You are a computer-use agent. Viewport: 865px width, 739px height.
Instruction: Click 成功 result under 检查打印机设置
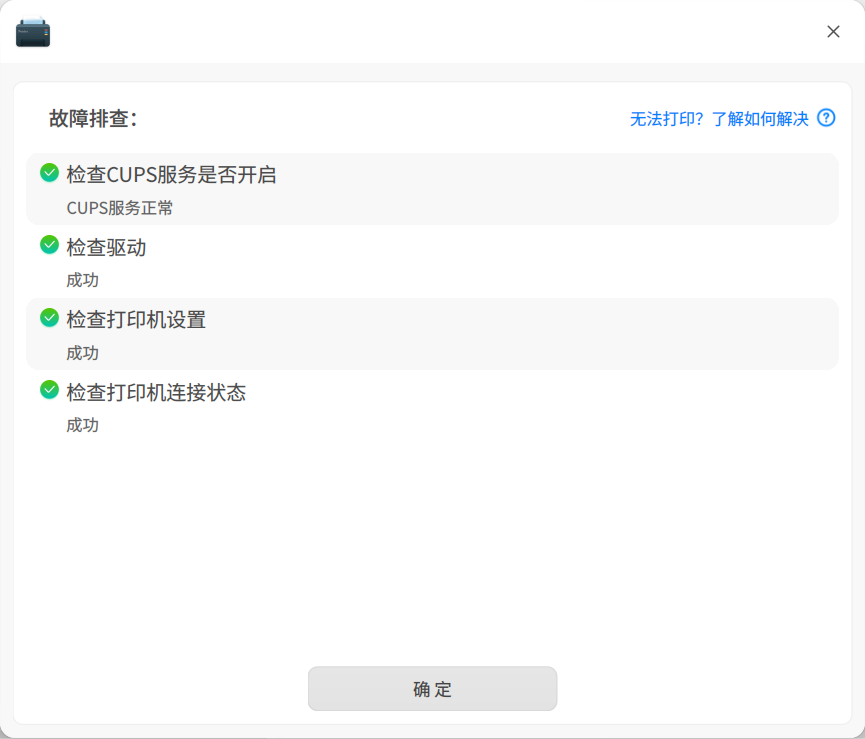click(x=83, y=353)
